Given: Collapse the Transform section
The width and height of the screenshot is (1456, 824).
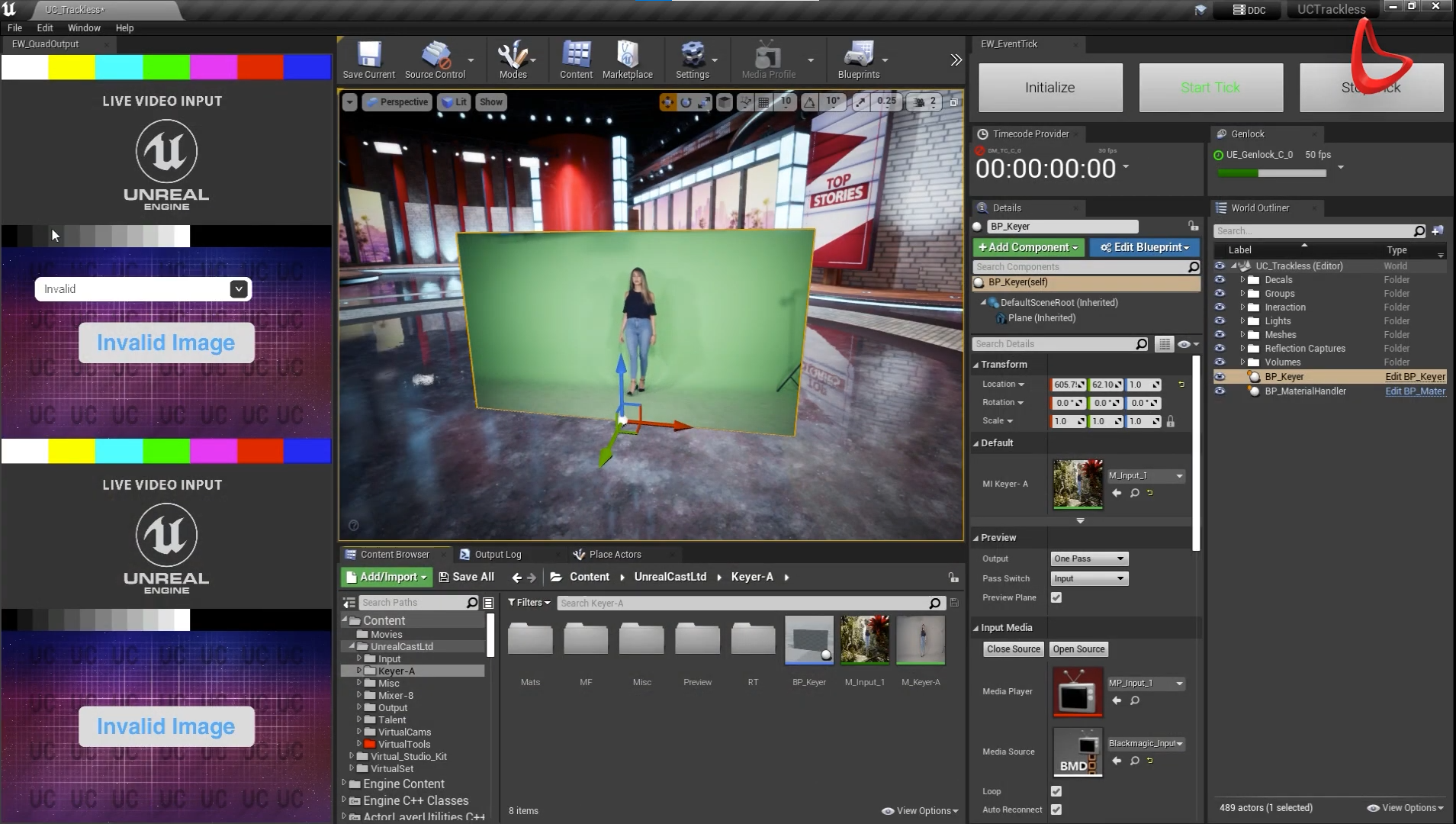Looking at the screenshot, I should click(x=976, y=365).
